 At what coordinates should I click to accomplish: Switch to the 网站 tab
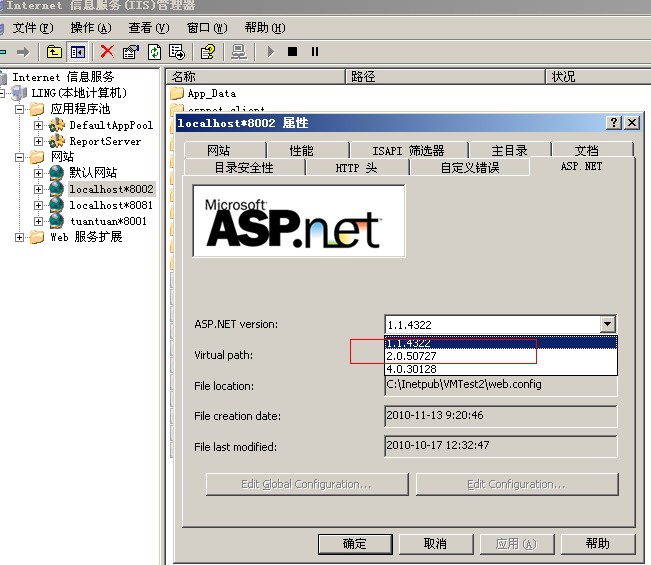coord(224,150)
